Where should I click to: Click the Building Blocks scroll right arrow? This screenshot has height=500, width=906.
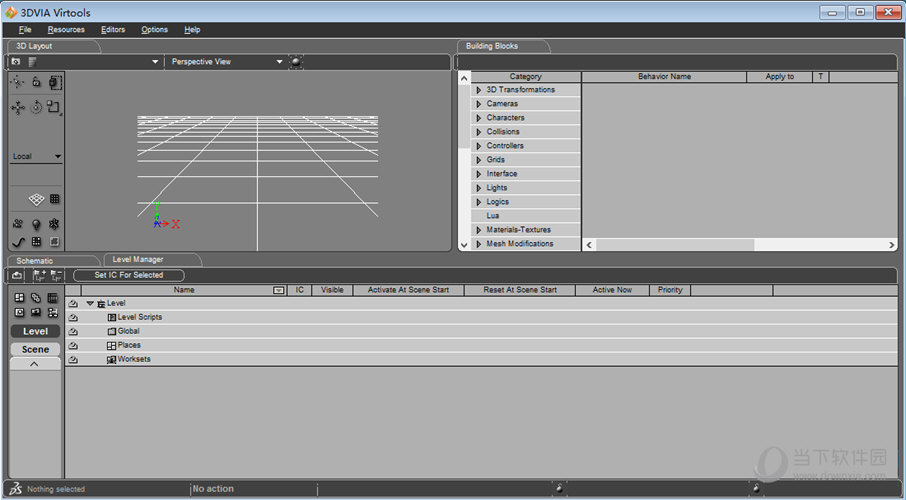892,245
